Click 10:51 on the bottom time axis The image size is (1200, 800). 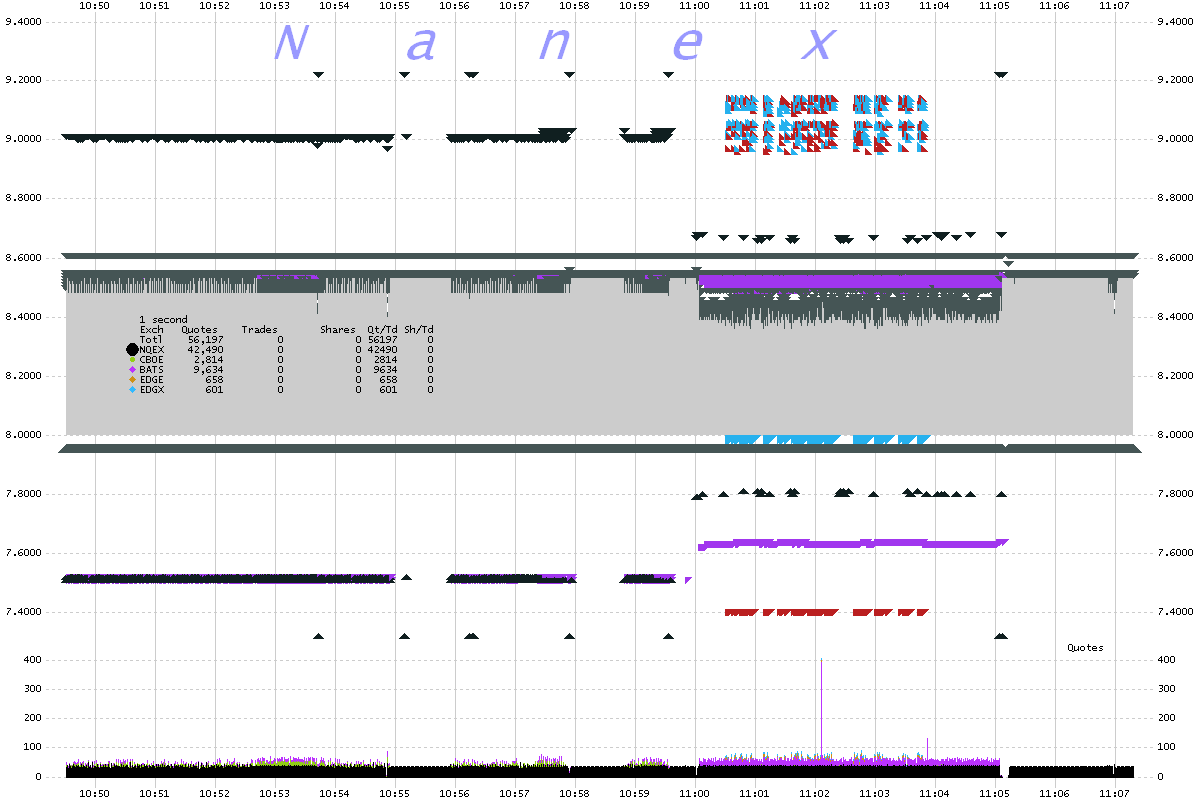click(x=155, y=792)
